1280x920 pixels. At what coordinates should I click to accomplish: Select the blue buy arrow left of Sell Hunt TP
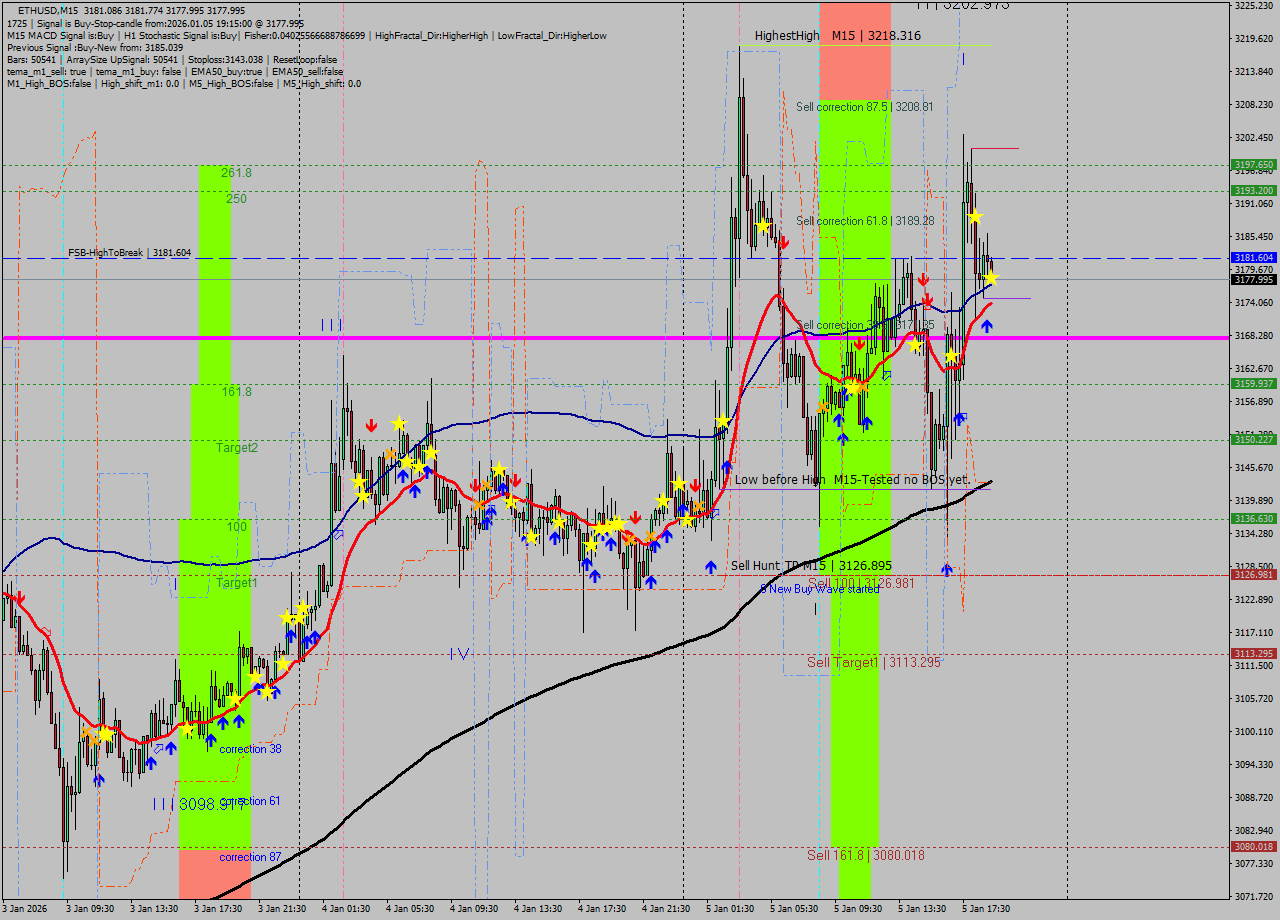coord(710,567)
